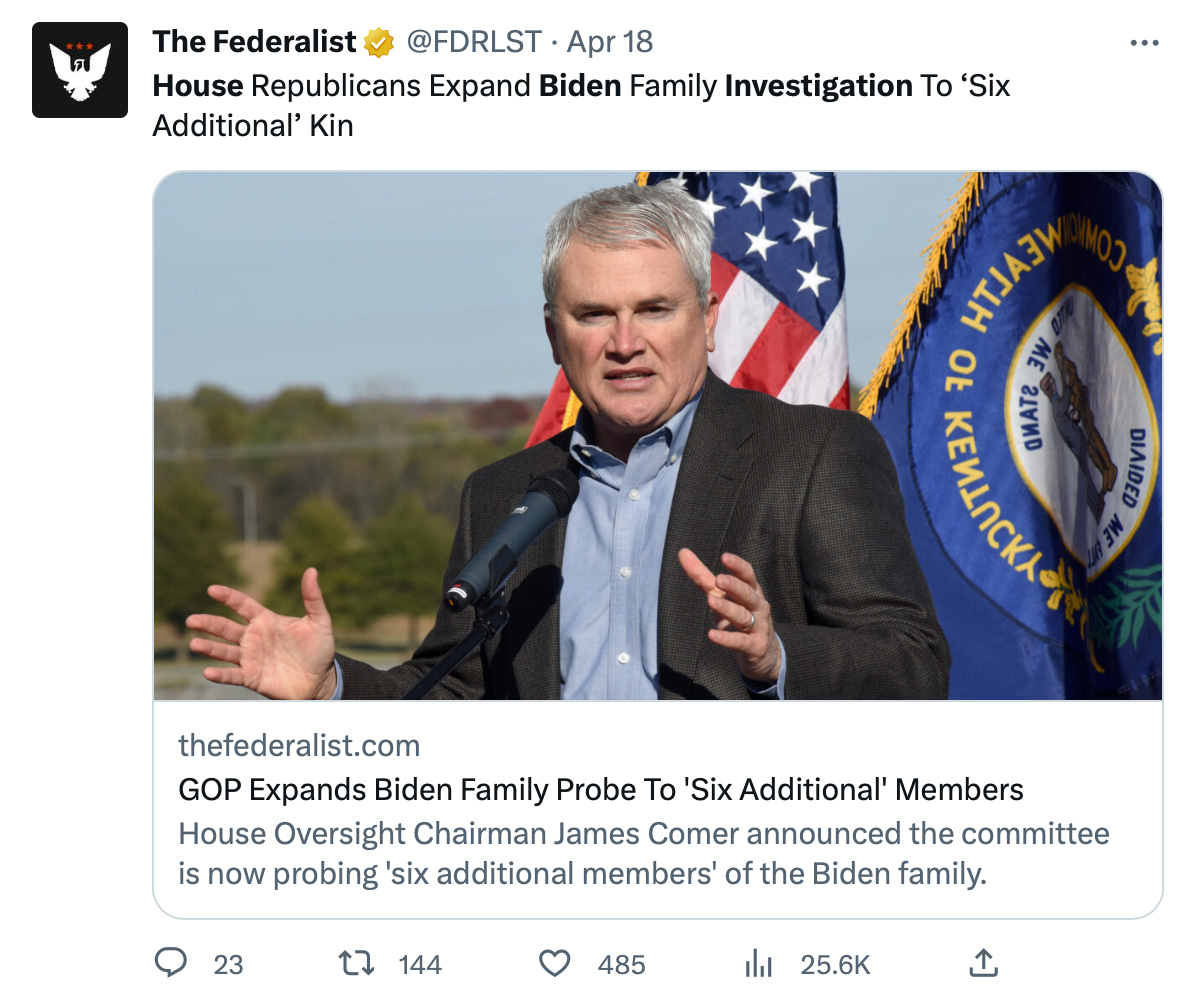Screen dimensions: 1190x998
Task: Click the share upload arrow icon
Action: pyautogui.click(x=984, y=963)
